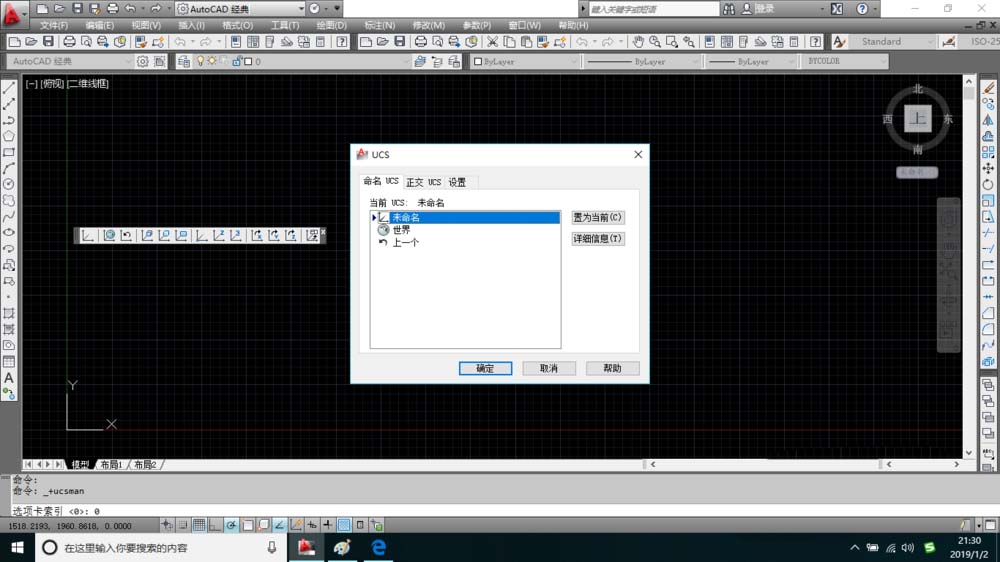1000x562 pixels.
Task: Select the Multiline Text A tool
Action: (x=9, y=378)
